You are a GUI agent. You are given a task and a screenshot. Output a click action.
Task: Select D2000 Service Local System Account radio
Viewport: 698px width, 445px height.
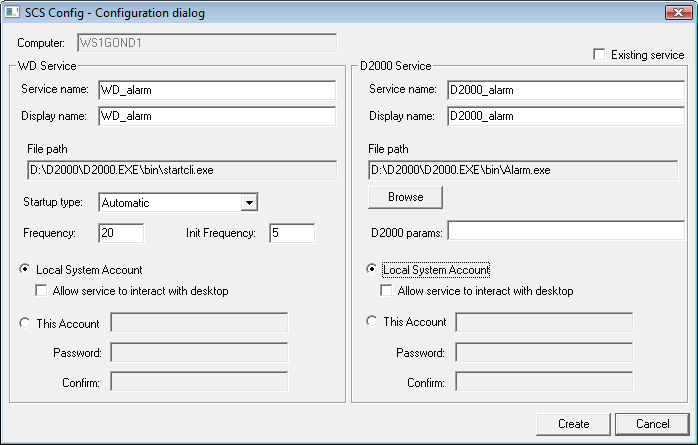pyautogui.click(x=373, y=270)
